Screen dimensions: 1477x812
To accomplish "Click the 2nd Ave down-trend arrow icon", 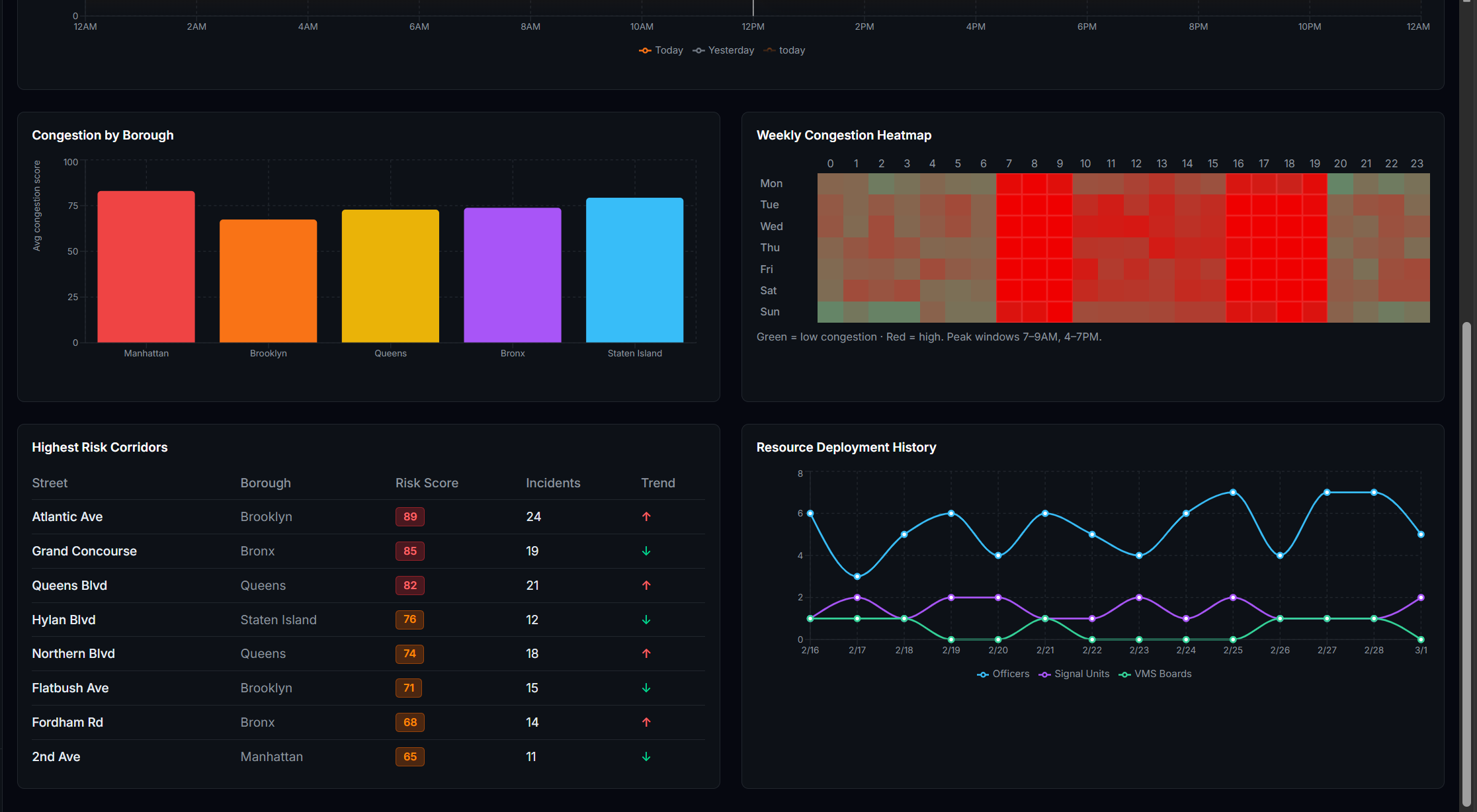I will (646, 756).
